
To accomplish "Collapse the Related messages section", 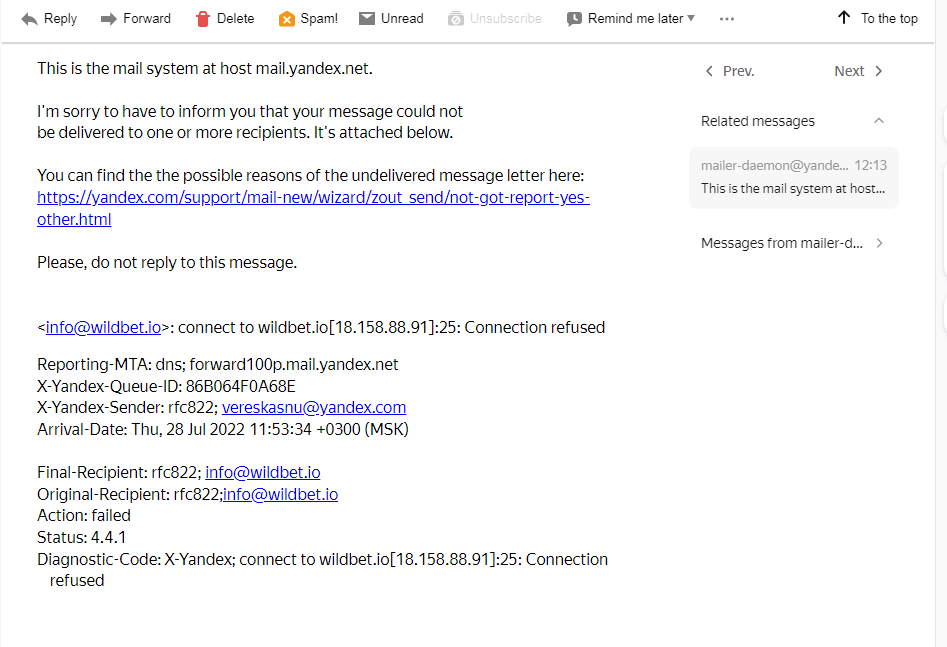I will (x=879, y=121).
